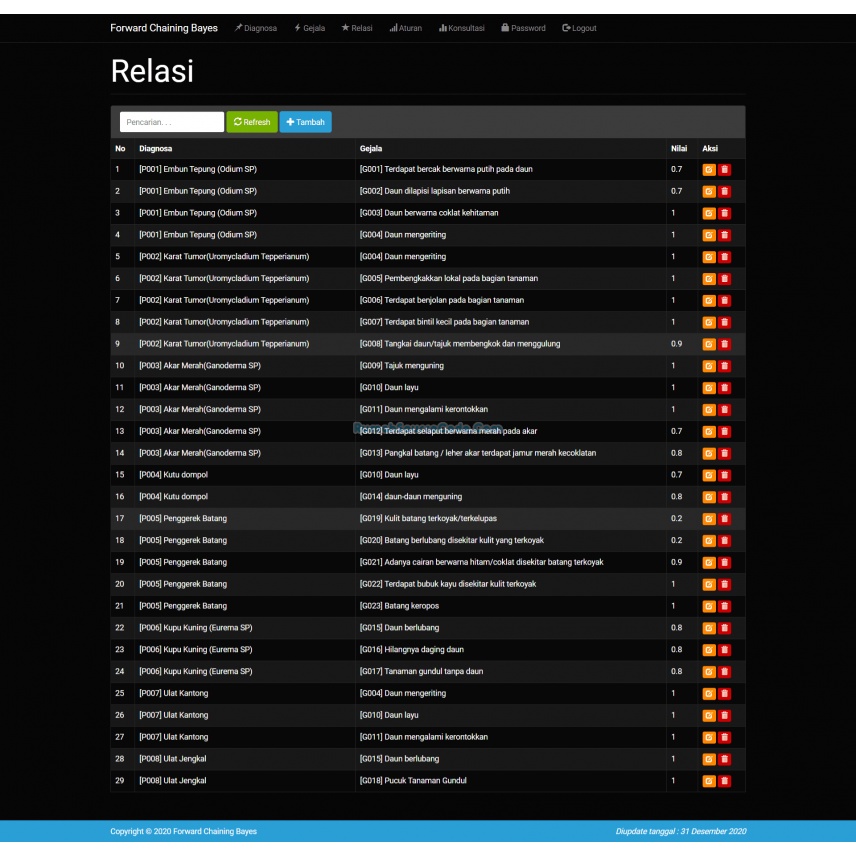
Task: Click the red delete icon in row 1
Action: click(725, 170)
